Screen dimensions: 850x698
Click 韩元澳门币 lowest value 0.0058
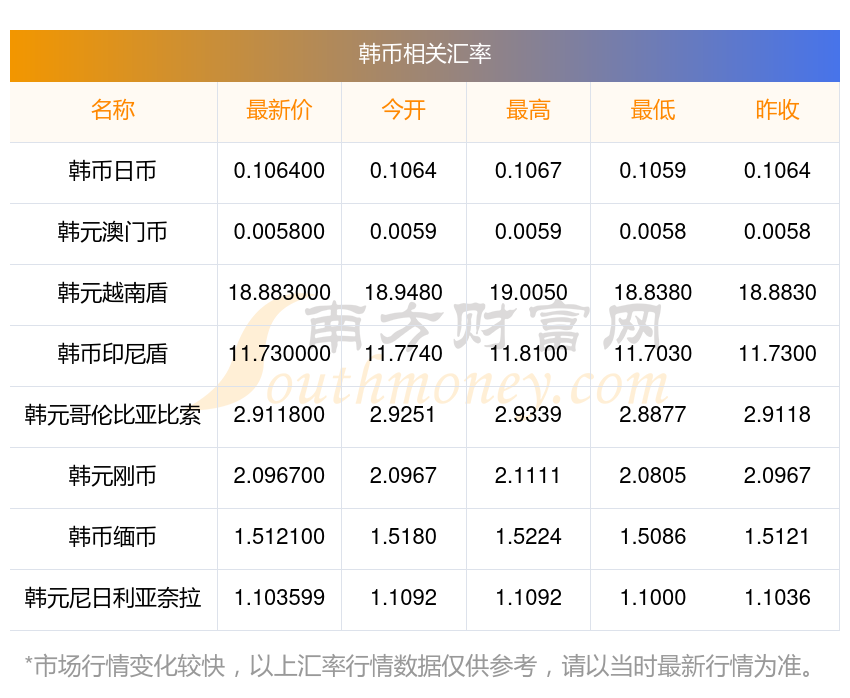pos(653,232)
